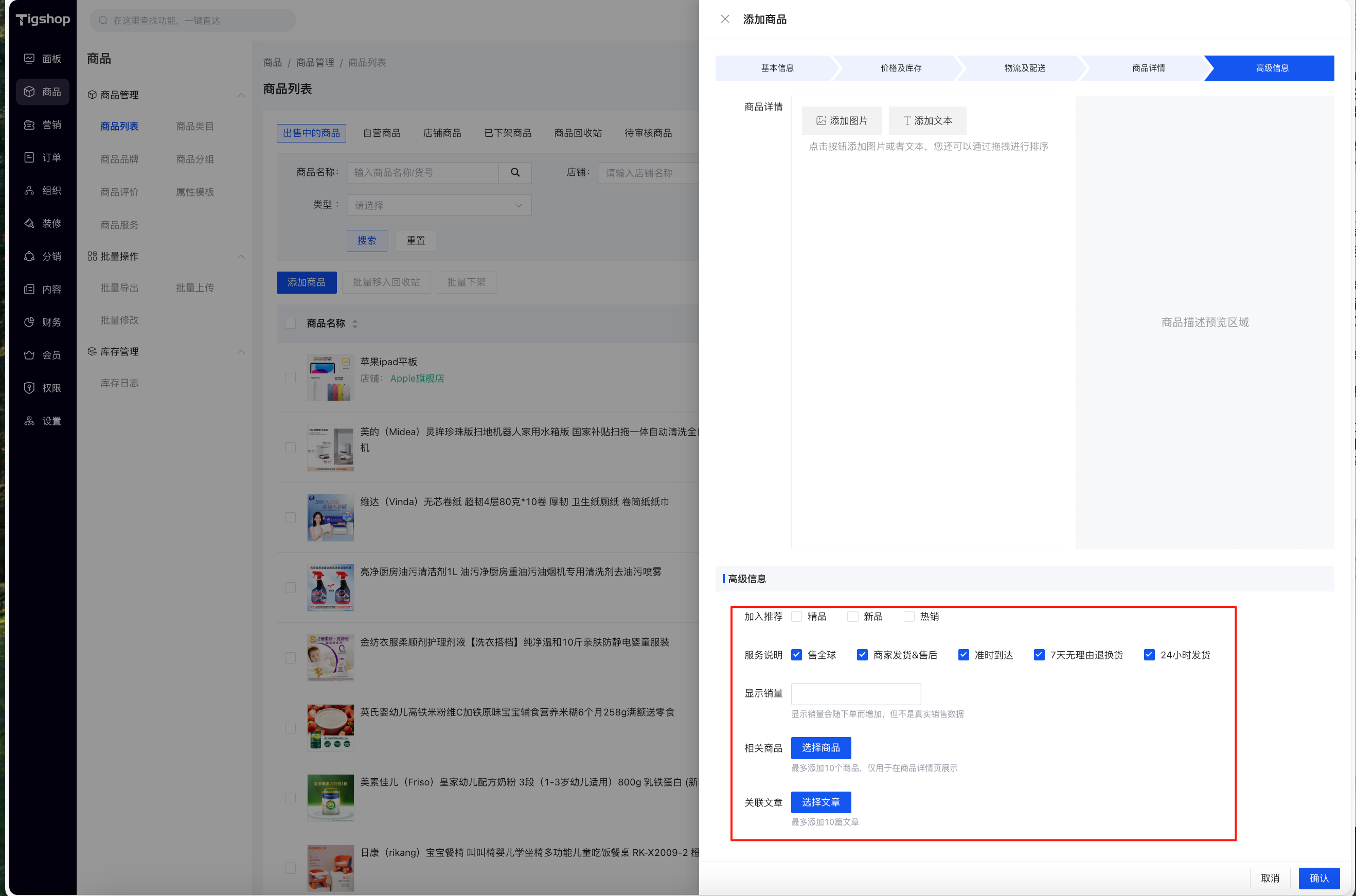This screenshot has width=1356, height=896.
Task: Uncheck the 24小时发货 checkbox
Action: 1149,655
